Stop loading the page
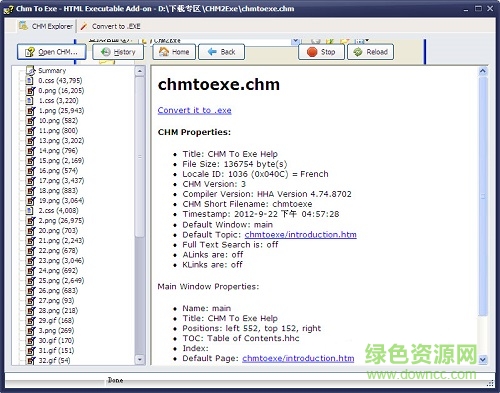Viewport: 500px width, 393px height. (321, 52)
